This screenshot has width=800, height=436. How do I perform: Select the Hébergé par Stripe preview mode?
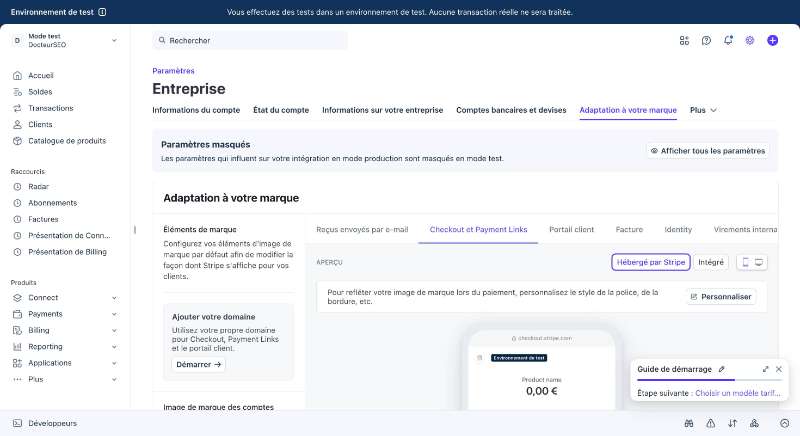click(651, 262)
